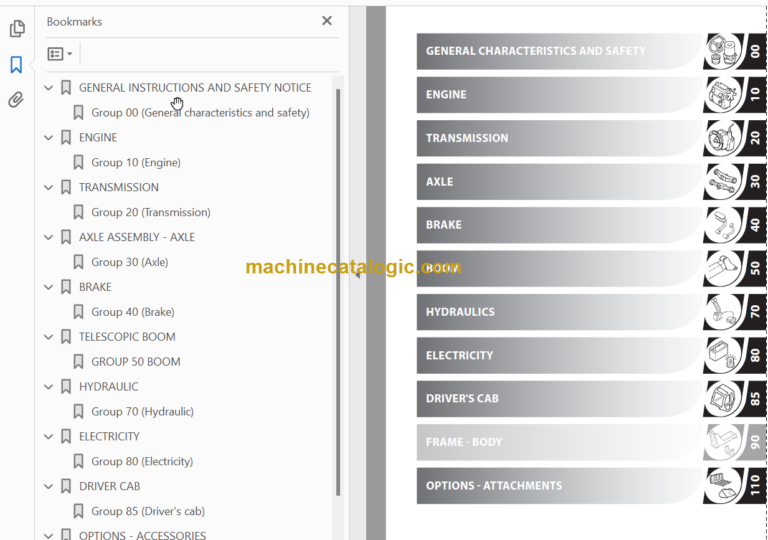Image resolution: width=768 pixels, height=540 pixels.
Task: Click the group 85 driver's cab icon
Action: click(723, 399)
